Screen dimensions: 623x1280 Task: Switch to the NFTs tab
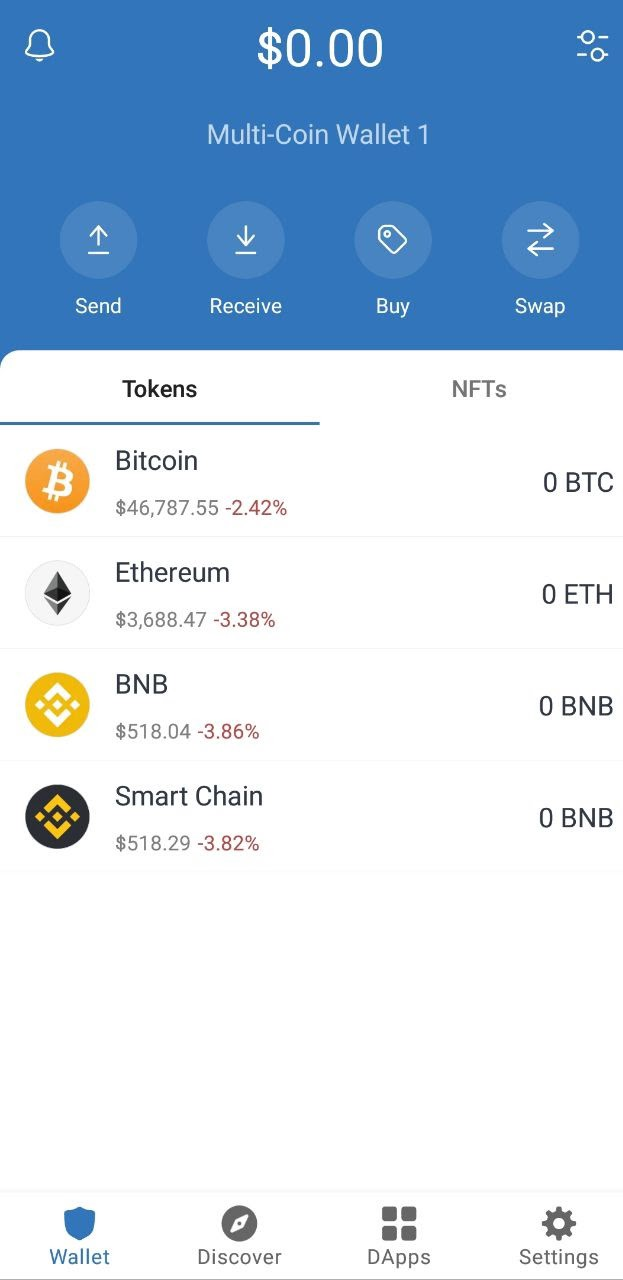coord(479,389)
